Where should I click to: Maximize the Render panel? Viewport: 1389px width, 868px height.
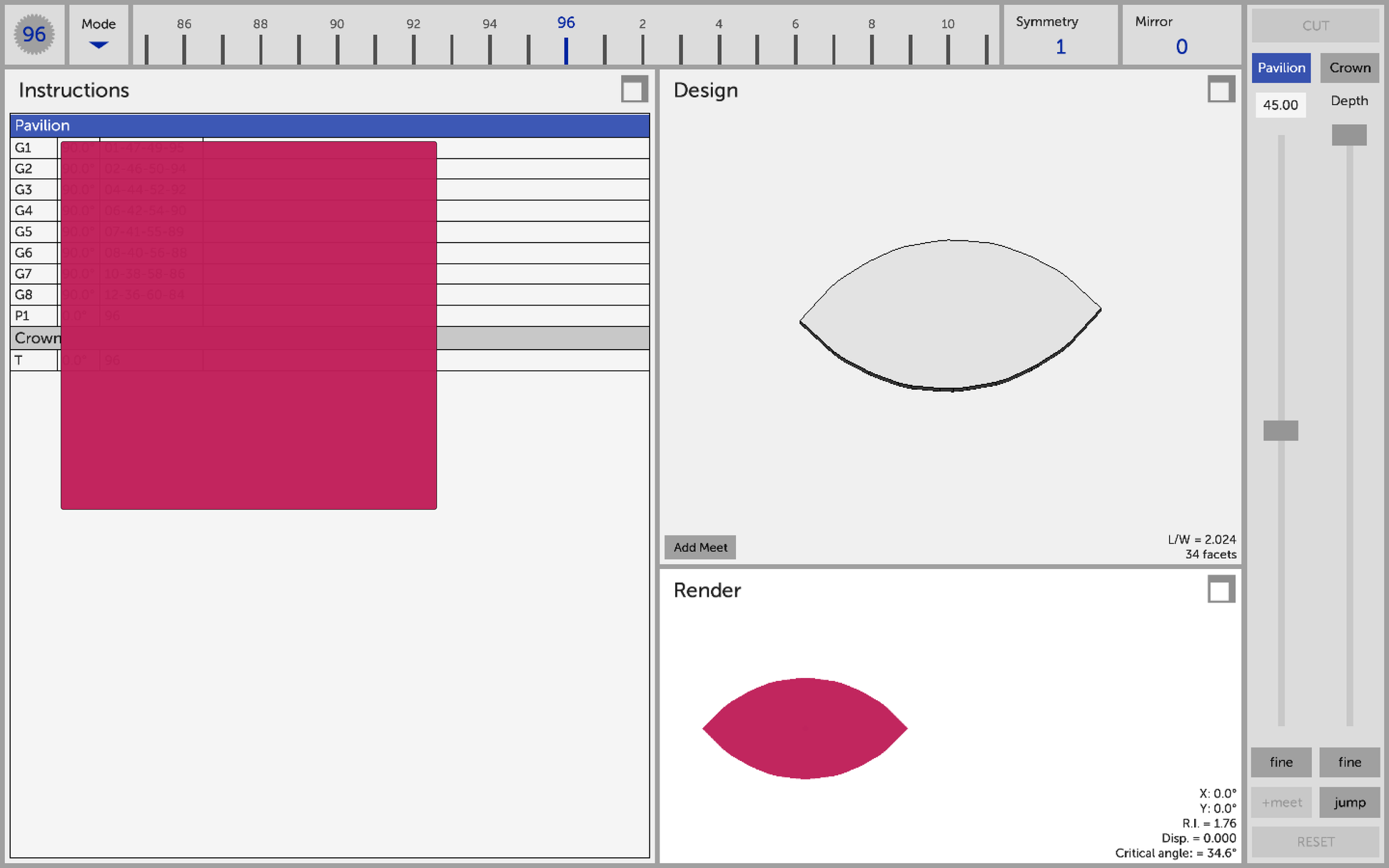coord(1221,590)
